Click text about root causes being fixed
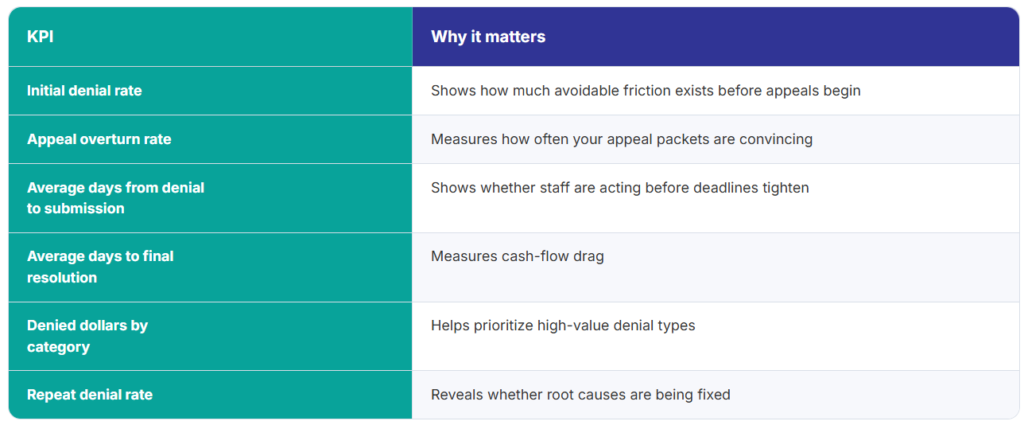Image resolution: width=1024 pixels, height=425 pixels. pyautogui.click(x=581, y=394)
